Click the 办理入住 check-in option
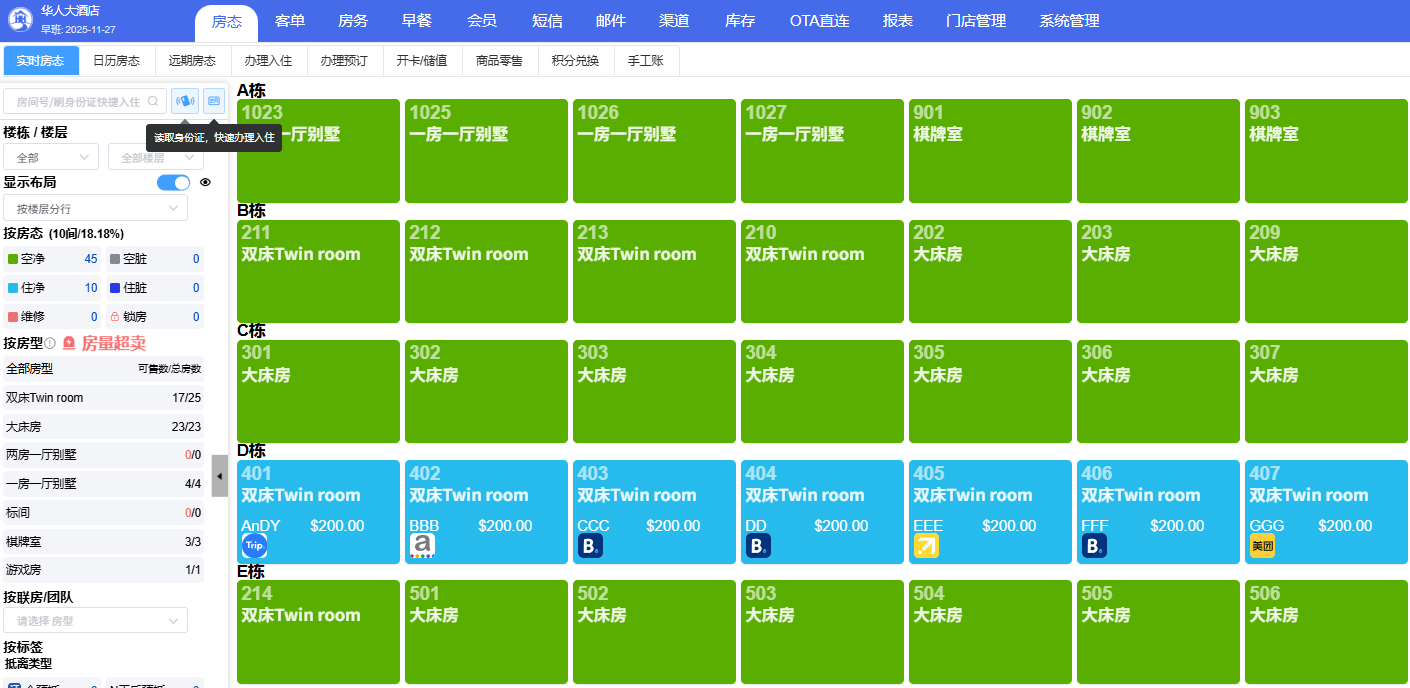 pyautogui.click(x=266, y=60)
